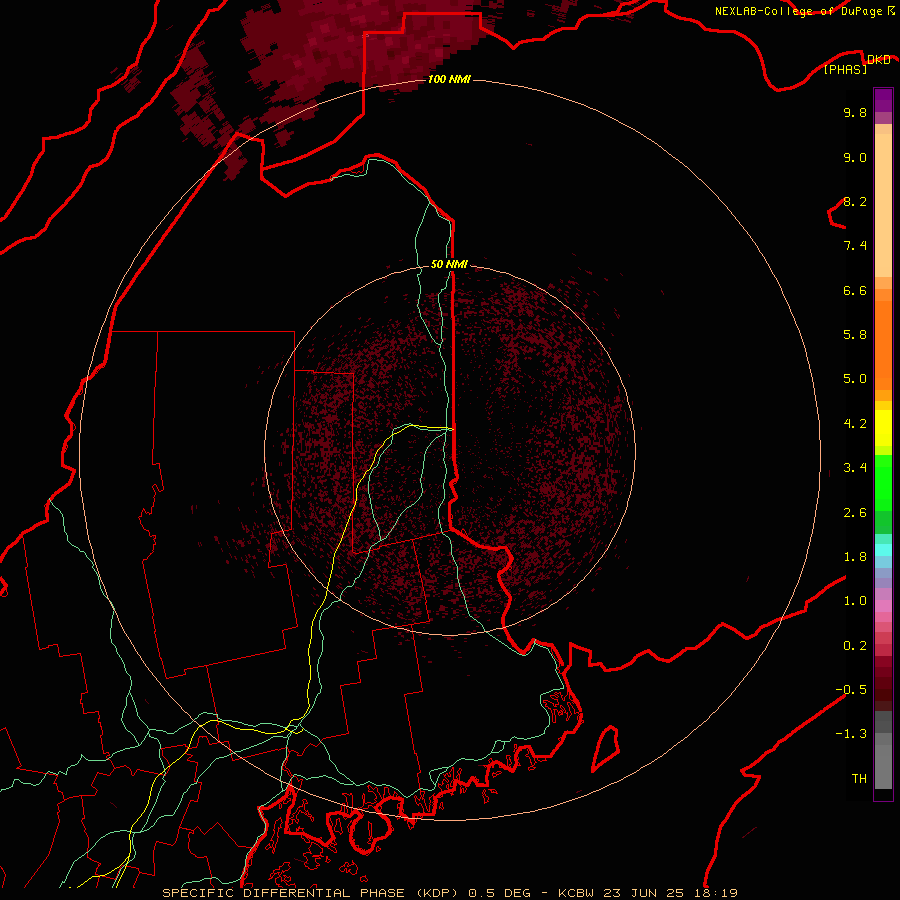Click the 5.8 scale value

point(855,334)
